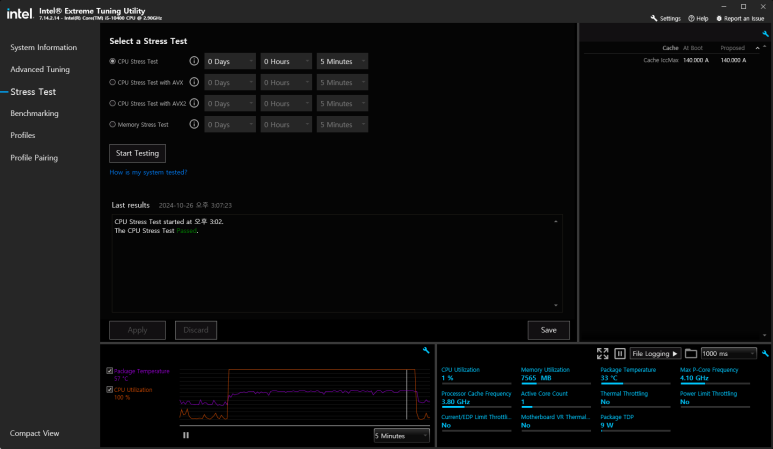Screen dimensions: 773x449
Task: Collapse the Cache section chevron
Action: pos(757,48)
